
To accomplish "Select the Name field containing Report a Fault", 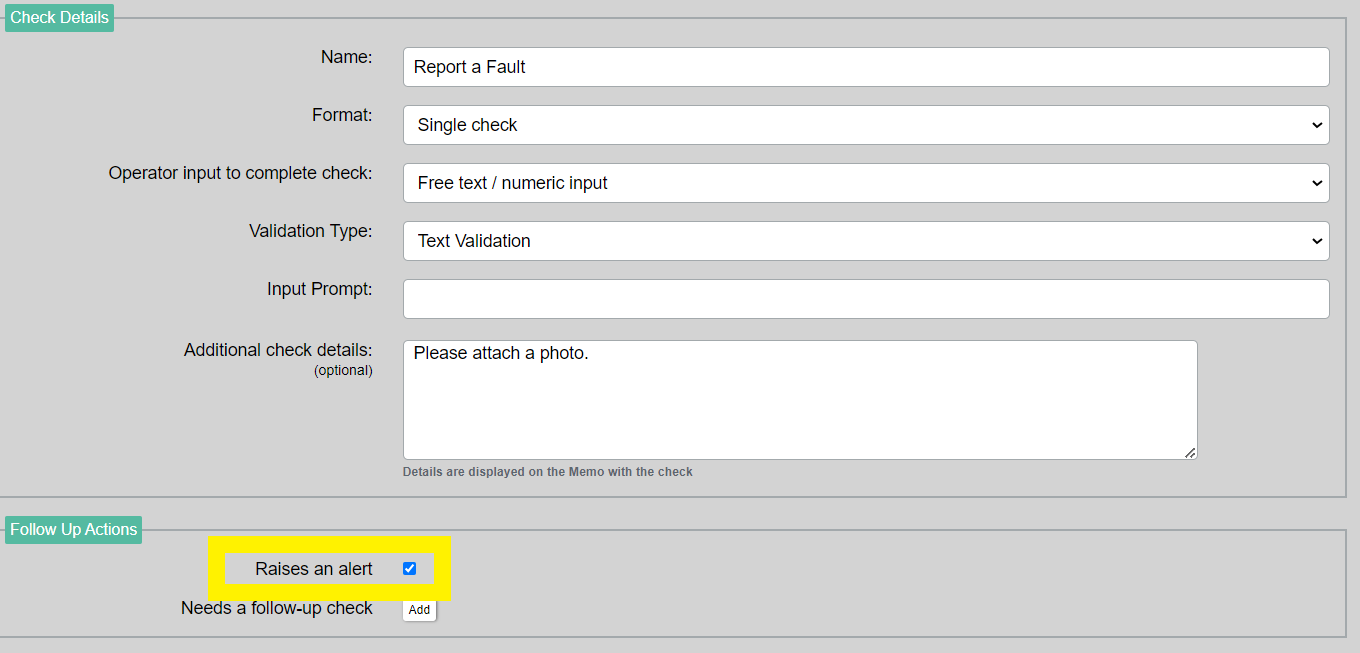I will [866, 66].
